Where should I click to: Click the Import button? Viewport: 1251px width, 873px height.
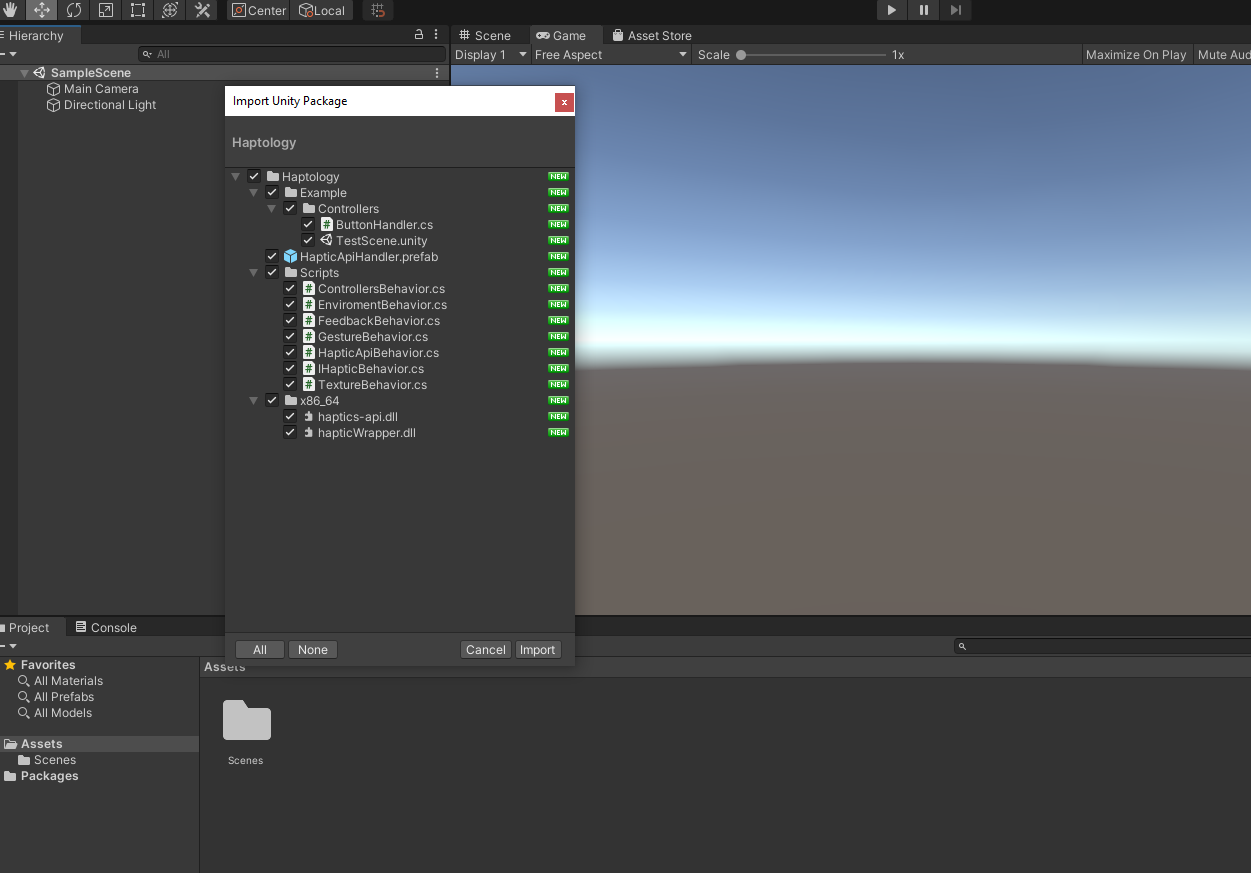pos(538,650)
